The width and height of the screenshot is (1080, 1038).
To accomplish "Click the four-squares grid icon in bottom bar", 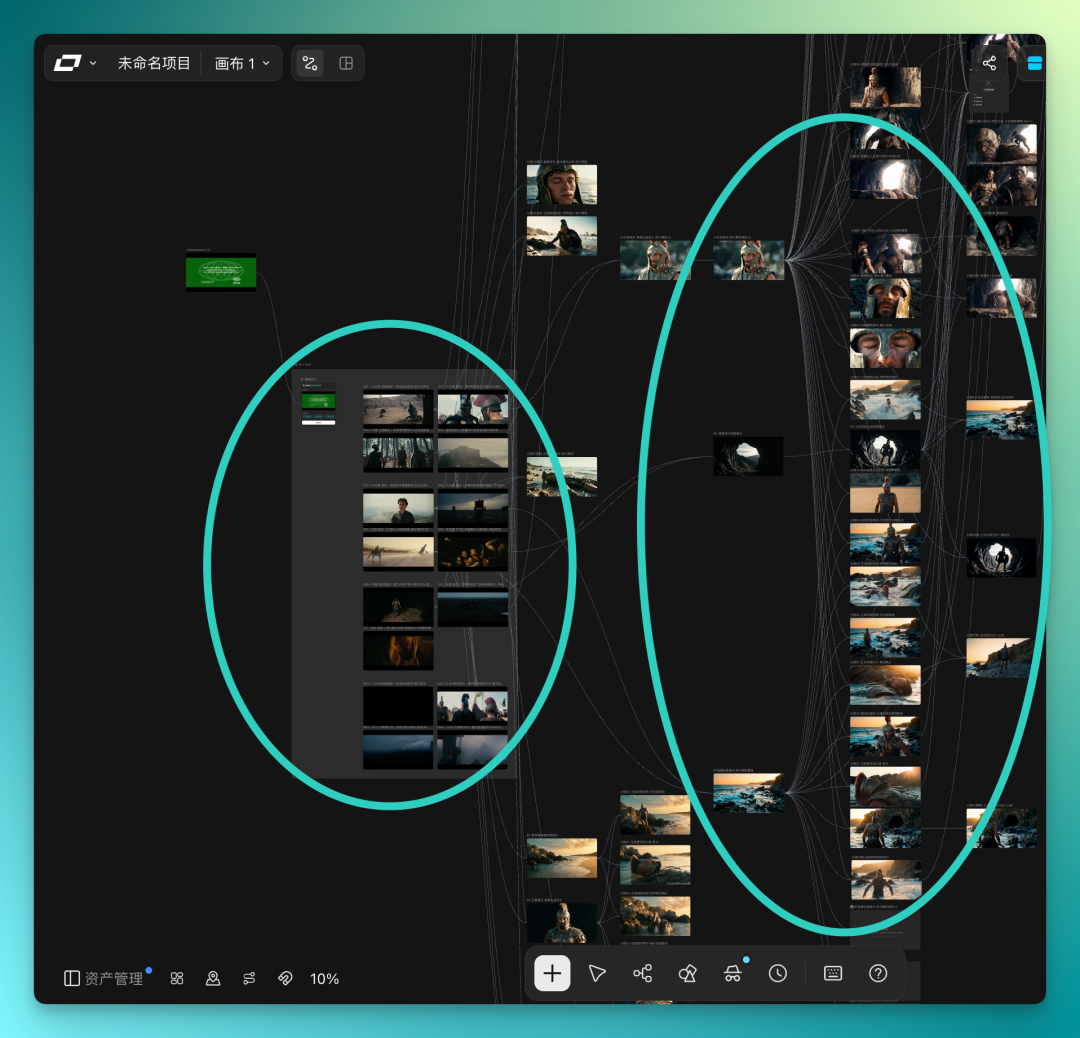I will pos(177,978).
